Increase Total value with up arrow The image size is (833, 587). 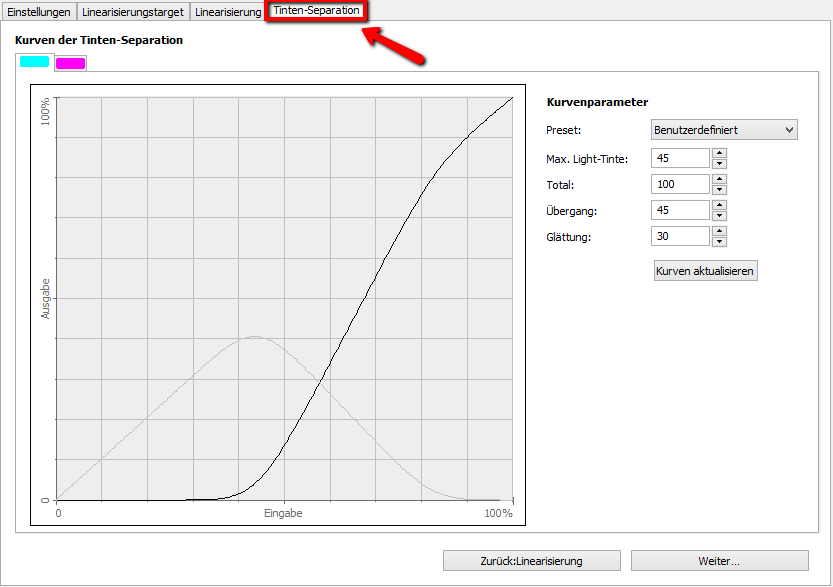[x=719, y=179]
